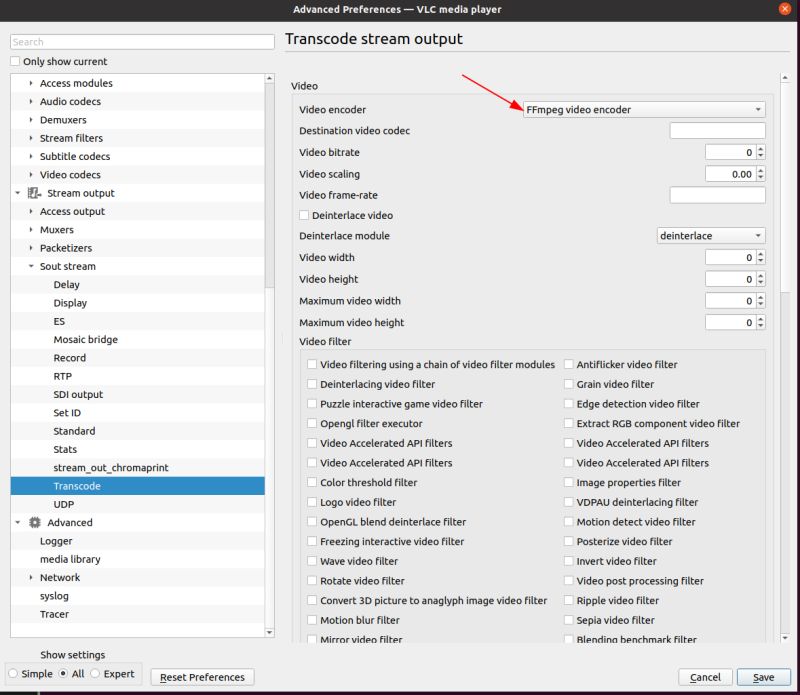Screen dimensions: 800x695
Task: Collapse the Advanced section arrow
Action: click(18, 523)
